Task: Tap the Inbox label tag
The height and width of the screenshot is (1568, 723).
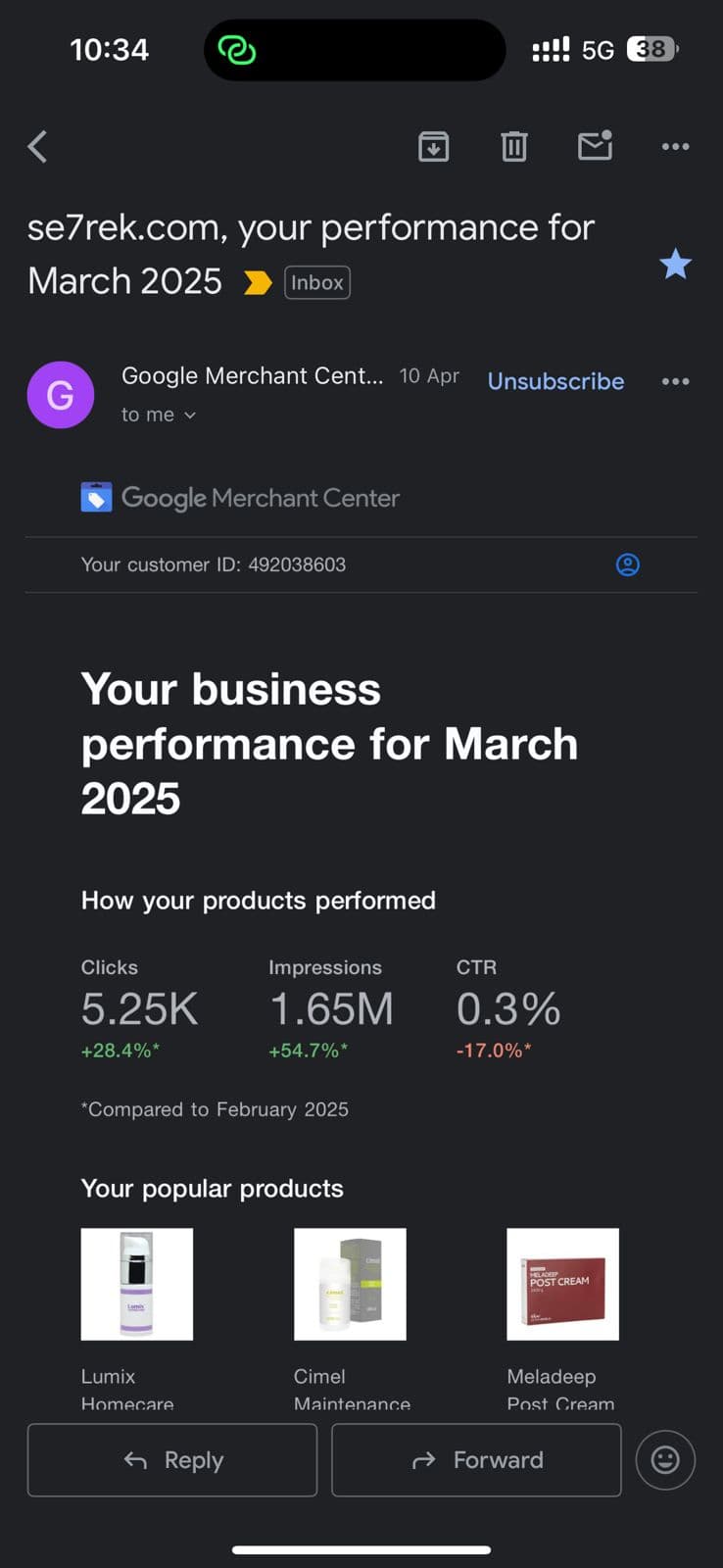Action: [x=317, y=282]
